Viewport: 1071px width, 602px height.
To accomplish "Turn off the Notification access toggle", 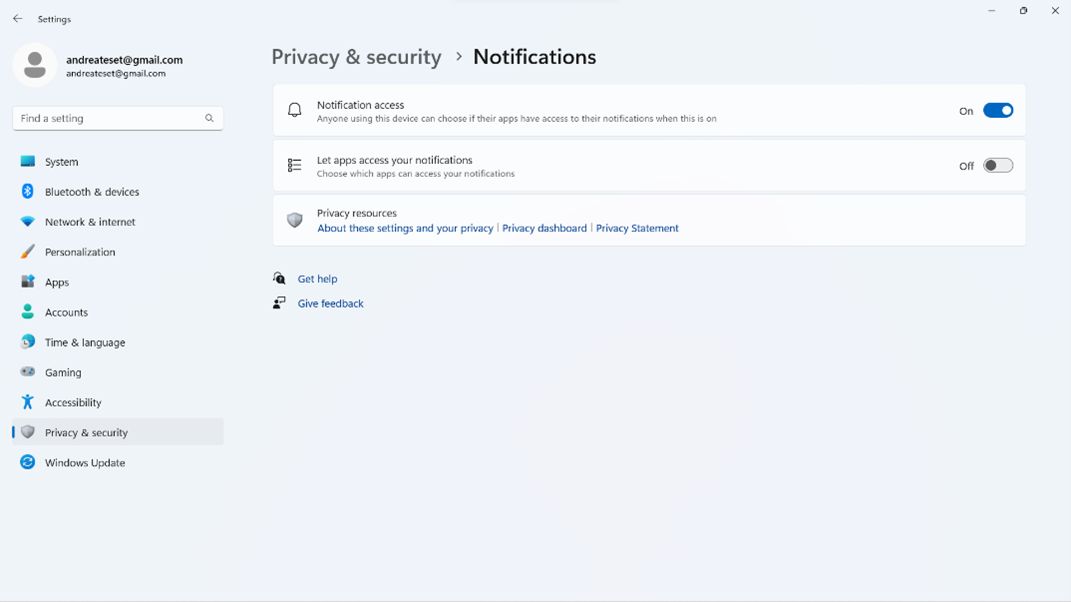I will point(997,111).
